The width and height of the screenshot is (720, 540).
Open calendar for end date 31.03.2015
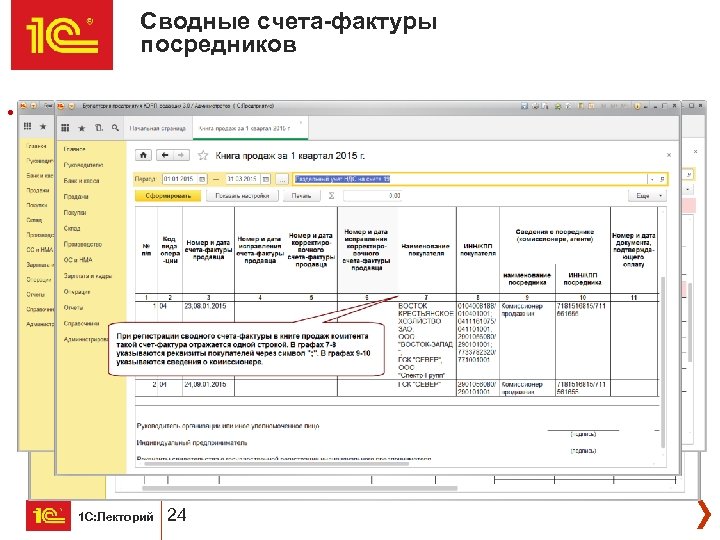click(x=265, y=179)
